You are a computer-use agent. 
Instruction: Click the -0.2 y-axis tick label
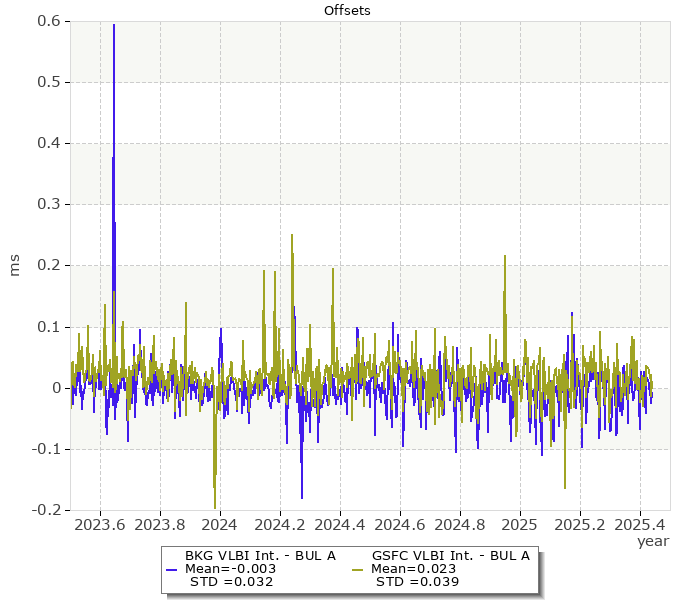[x=46, y=510]
